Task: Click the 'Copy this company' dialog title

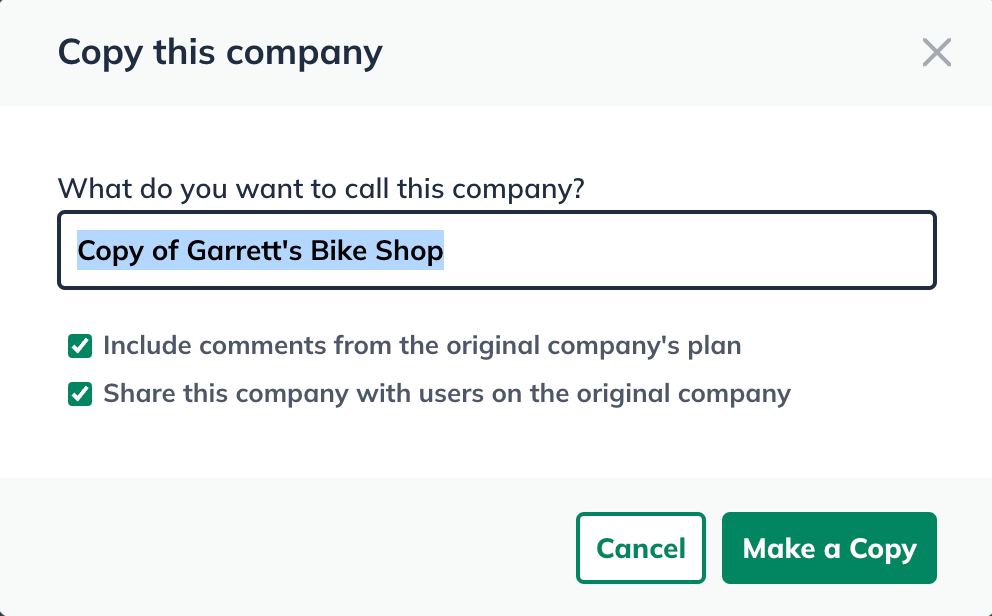Action: [220, 52]
